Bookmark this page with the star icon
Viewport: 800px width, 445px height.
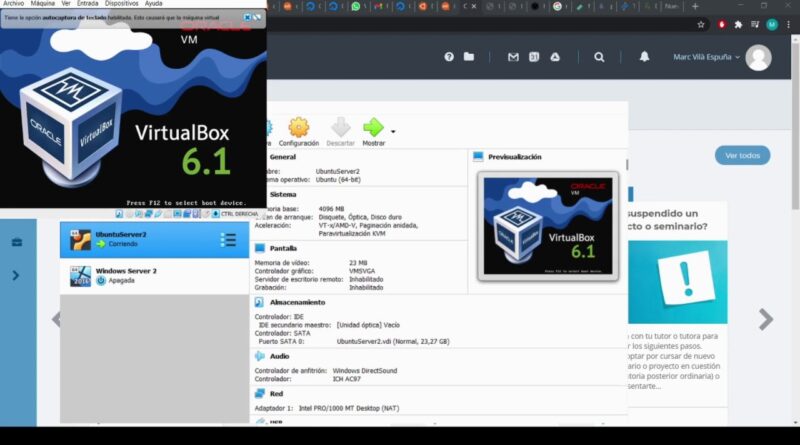click(x=701, y=24)
